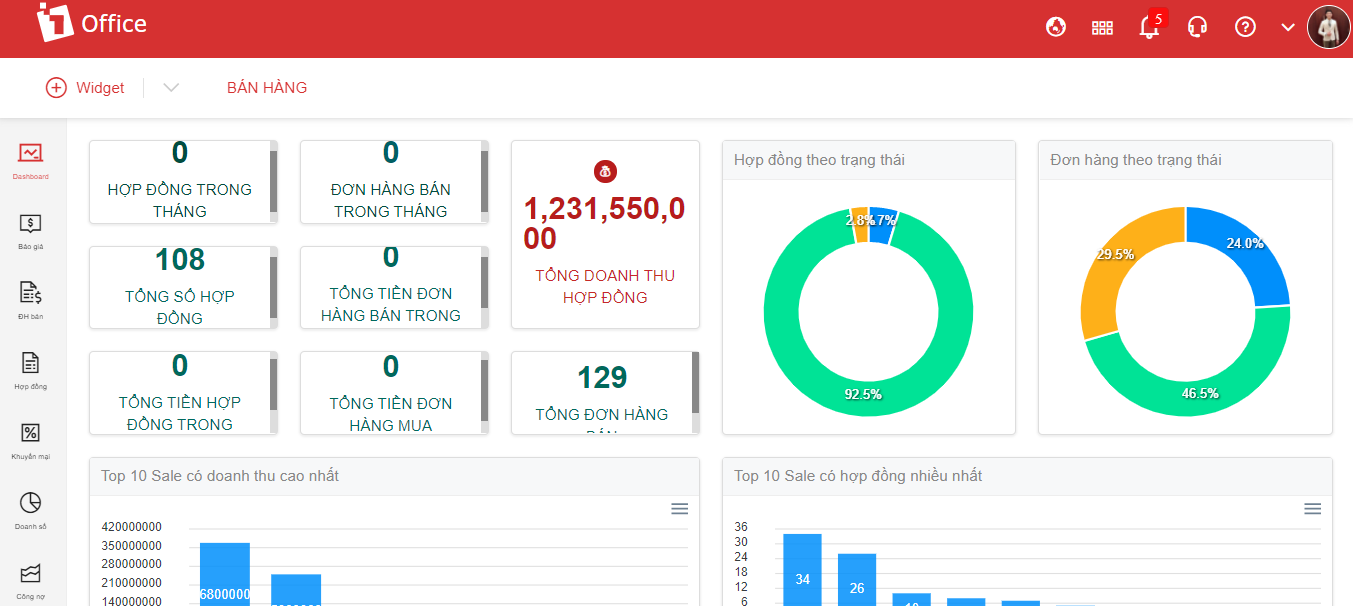Open Báo giá in sidebar
Viewport: 1353px width, 606px height.
tap(30, 225)
